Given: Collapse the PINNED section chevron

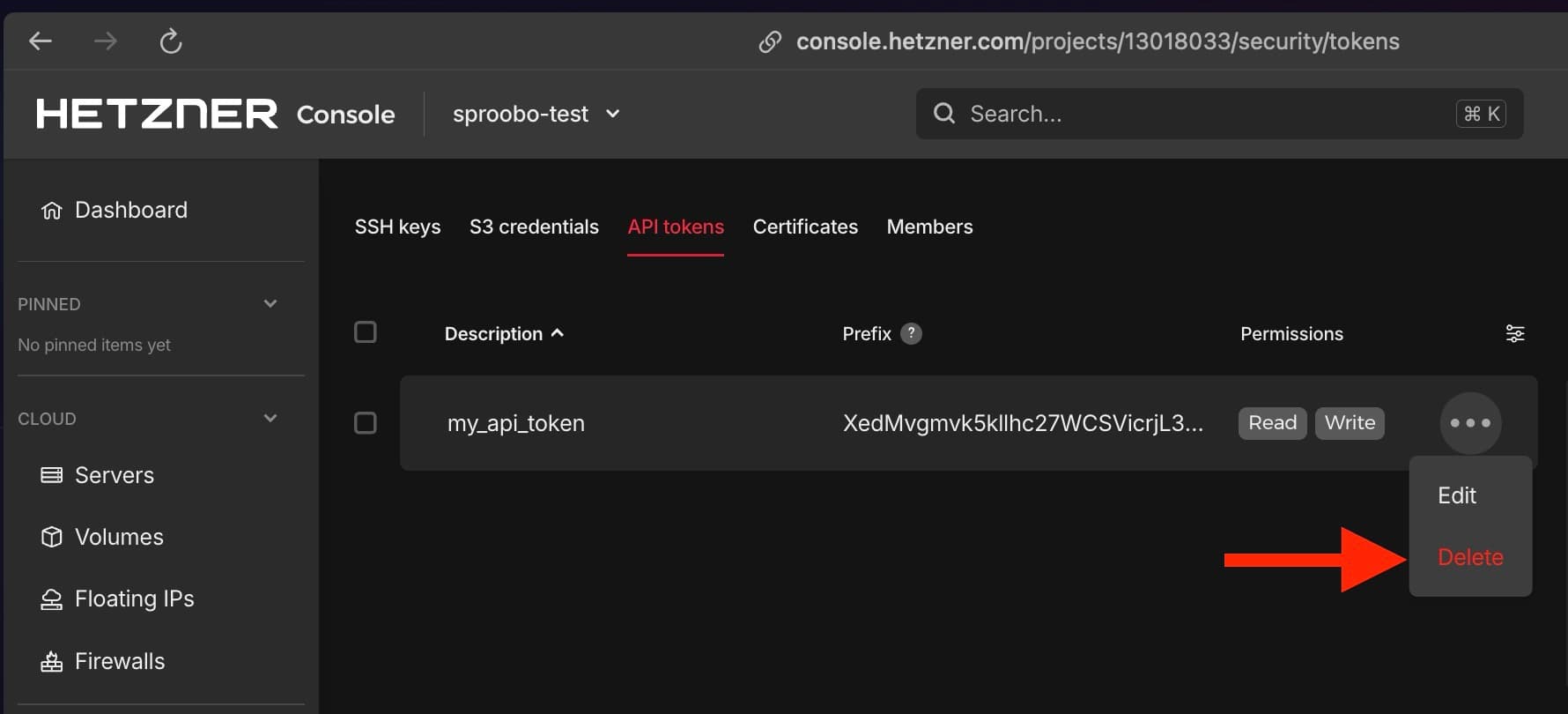Looking at the screenshot, I should [270, 303].
